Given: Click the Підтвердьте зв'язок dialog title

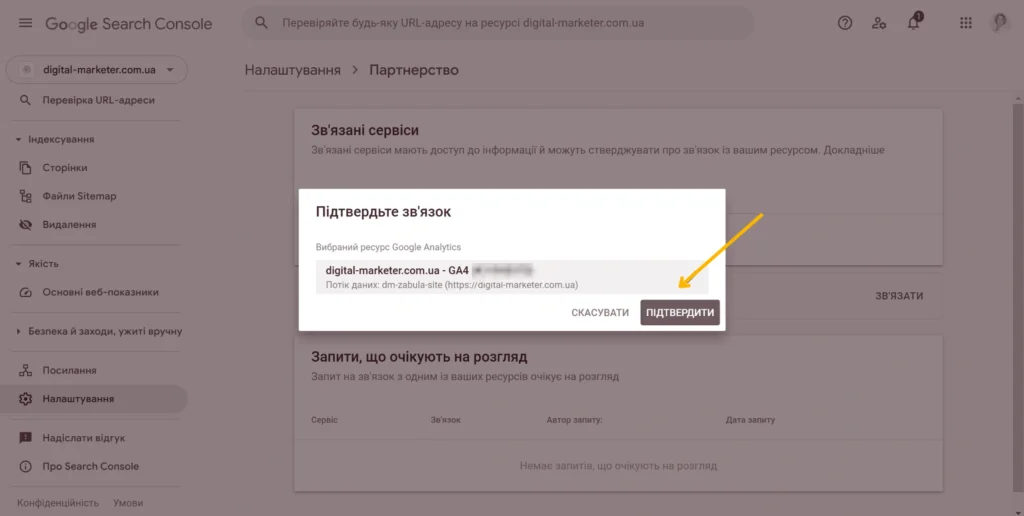Looking at the screenshot, I should (383, 212).
